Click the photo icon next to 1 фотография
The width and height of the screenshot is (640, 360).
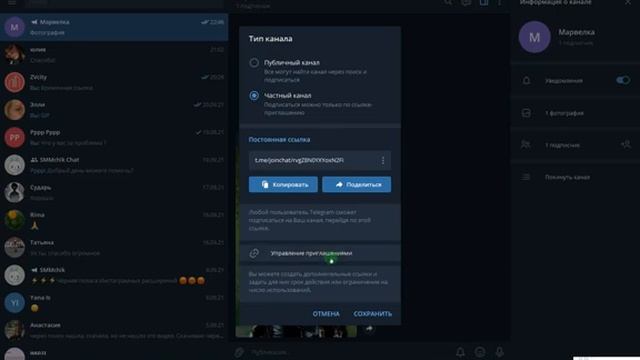pos(527,113)
